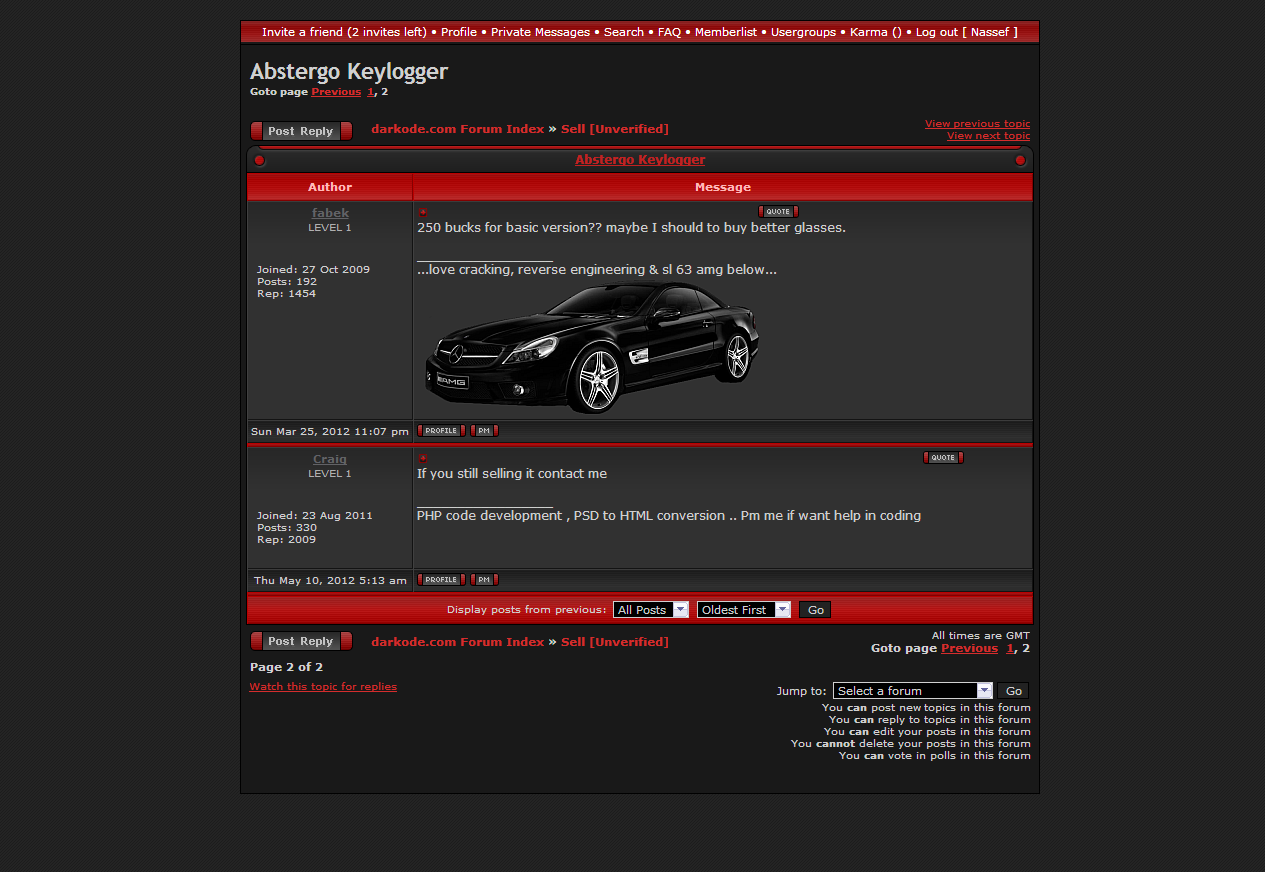Viewport: 1265px width, 872px height.
Task: Click the black Mercedes signature image
Action: pyautogui.click(x=592, y=348)
